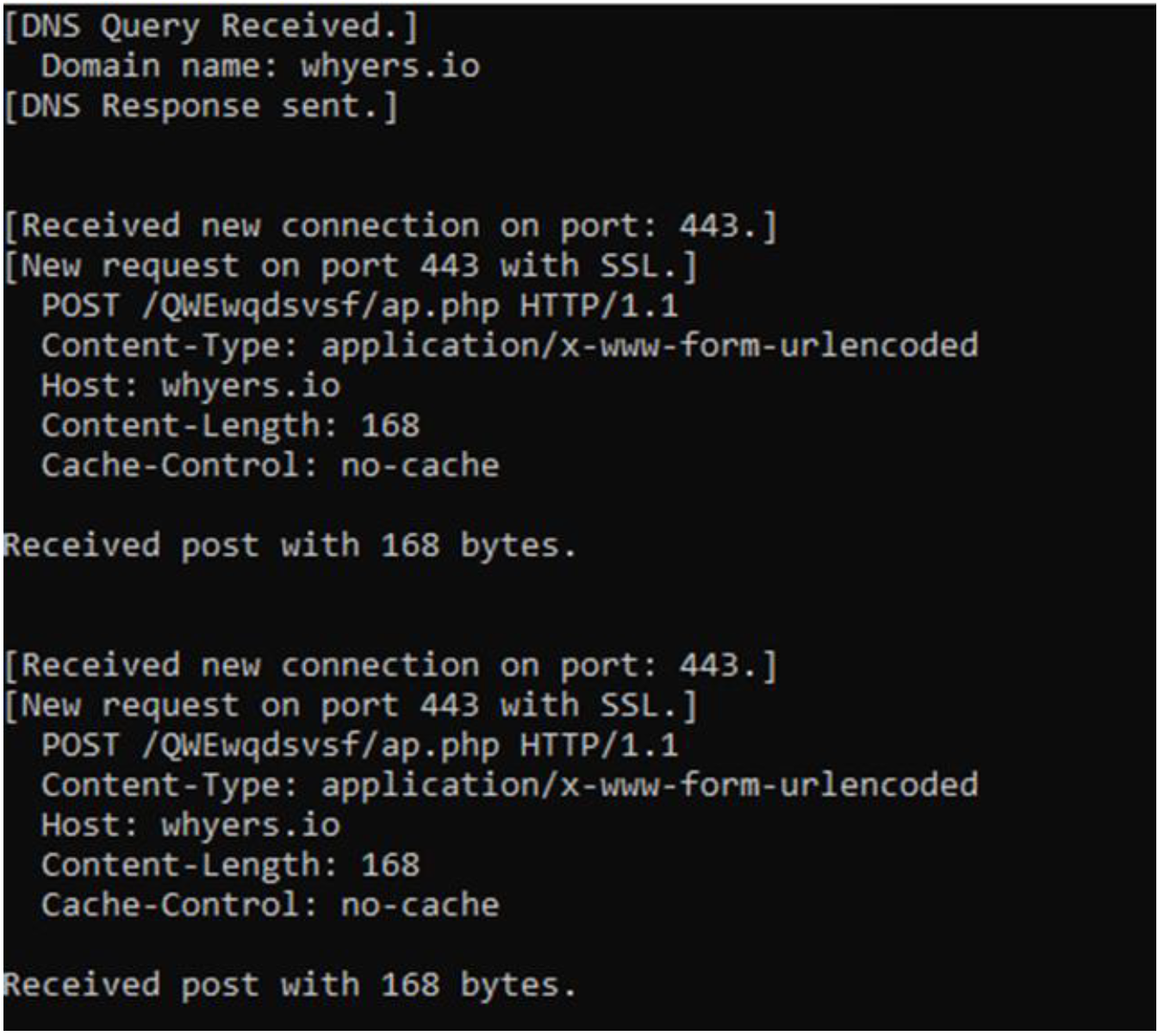
Task: Click the second Received new connection line
Action: click(x=390, y=666)
